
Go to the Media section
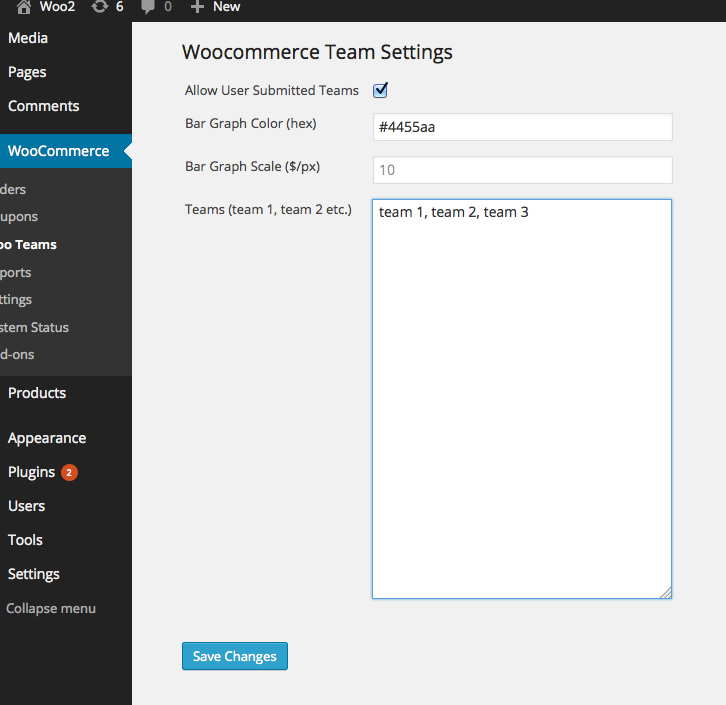(x=28, y=38)
